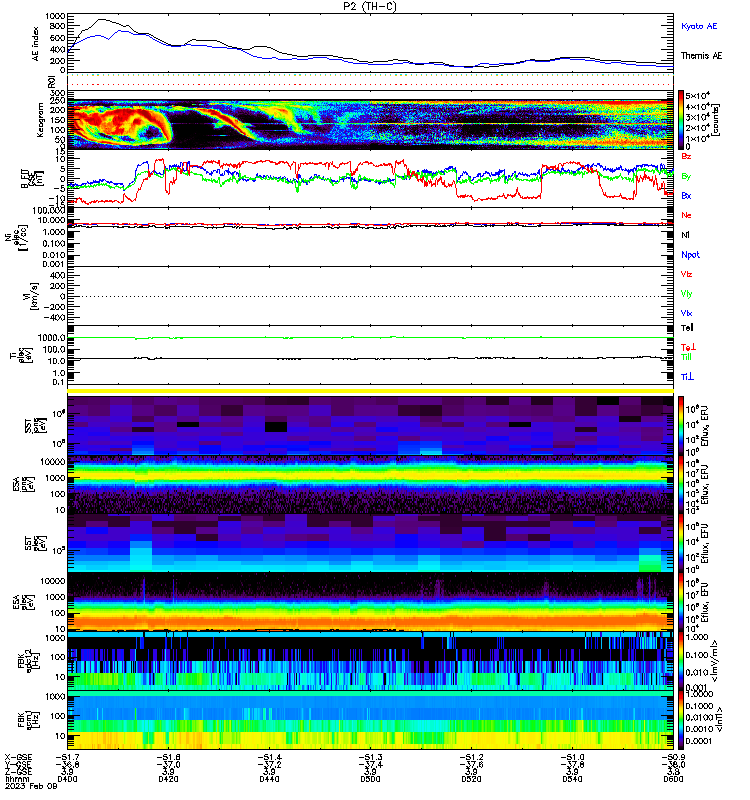This screenshot has width=750, height=800.
Task: Click the red Bz legend label
Action: point(686,156)
